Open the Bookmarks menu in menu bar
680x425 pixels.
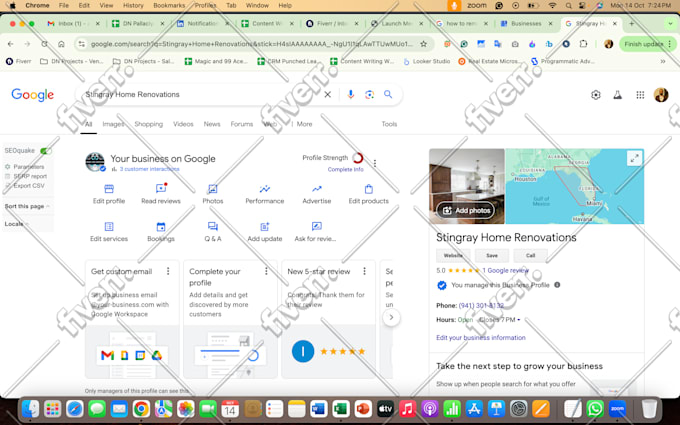pyautogui.click(x=169, y=5)
